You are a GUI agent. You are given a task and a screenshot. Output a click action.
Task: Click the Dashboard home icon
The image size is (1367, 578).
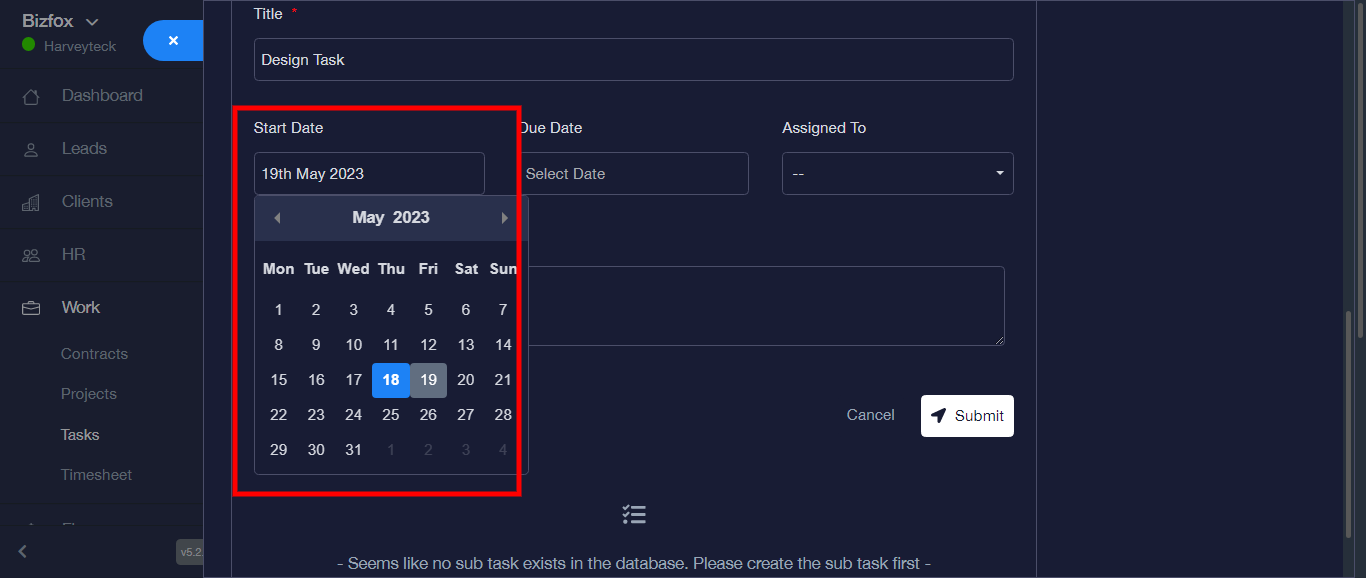(31, 97)
